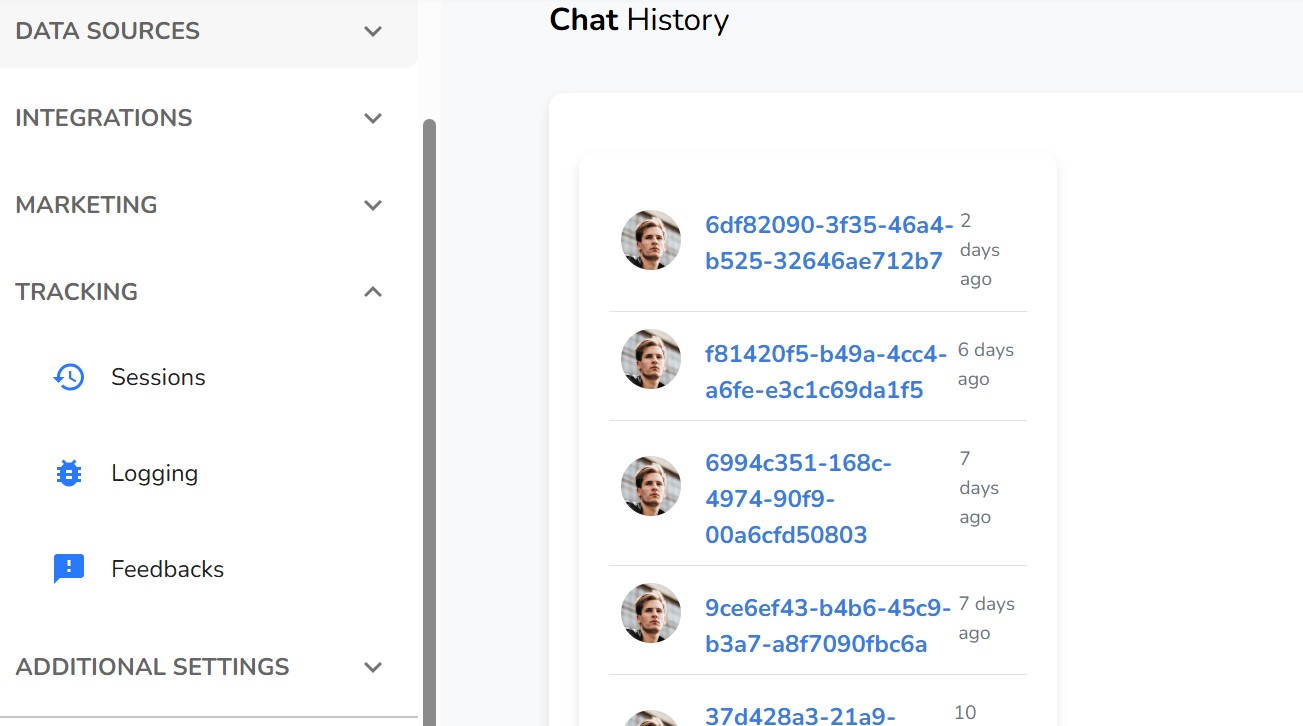Expand the Integrations section chevron

pyautogui.click(x=373, y=118)
